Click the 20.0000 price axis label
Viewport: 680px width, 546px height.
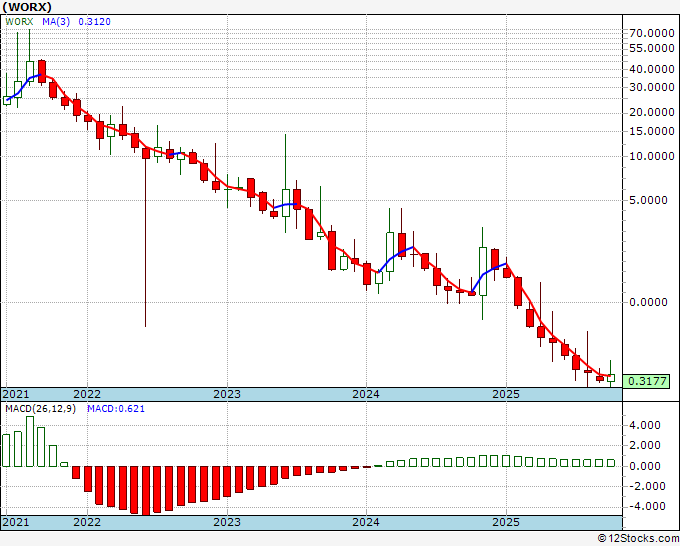point(652,113)
